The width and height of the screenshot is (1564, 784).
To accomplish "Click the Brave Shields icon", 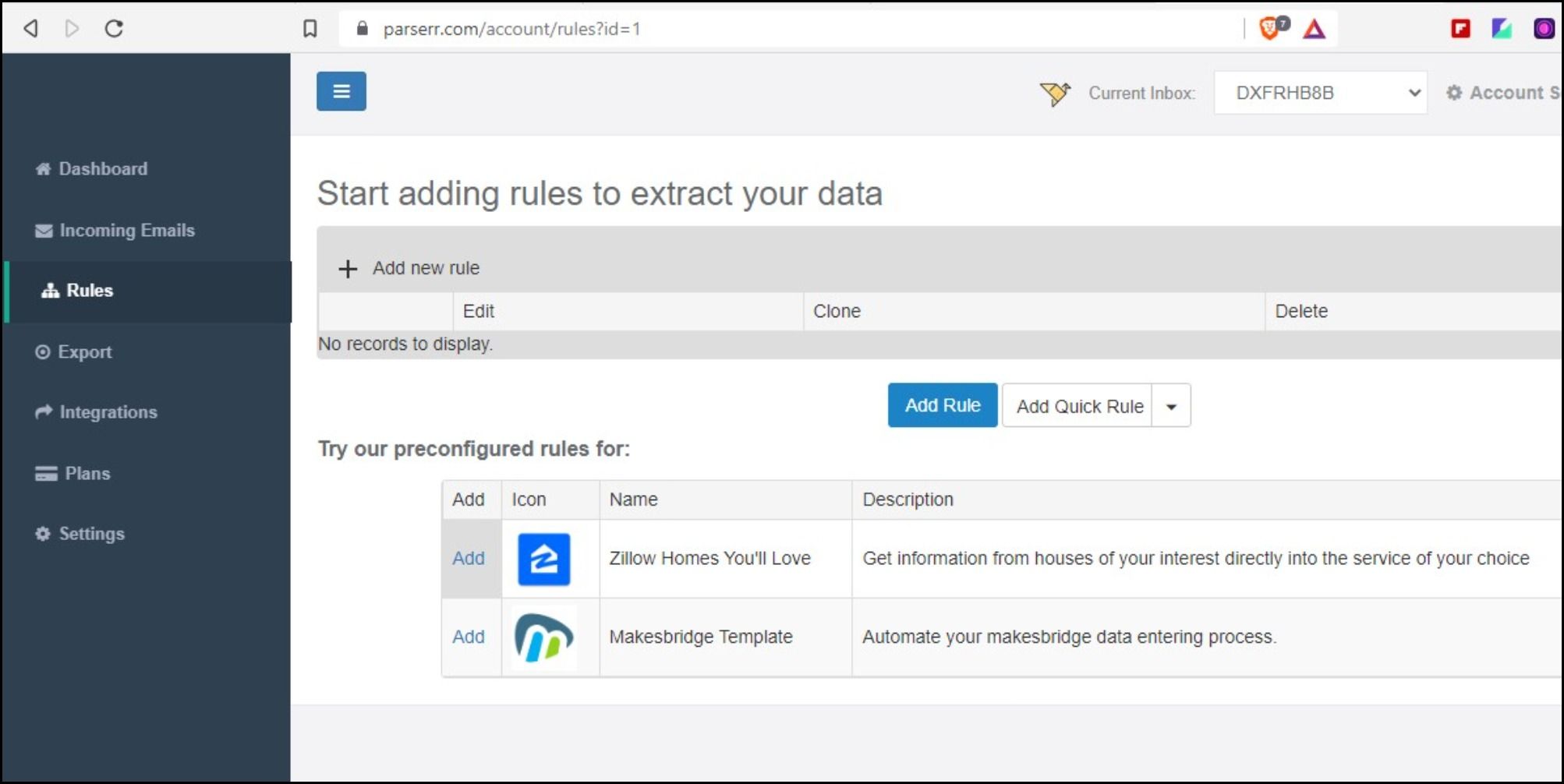I will 1271,29.
